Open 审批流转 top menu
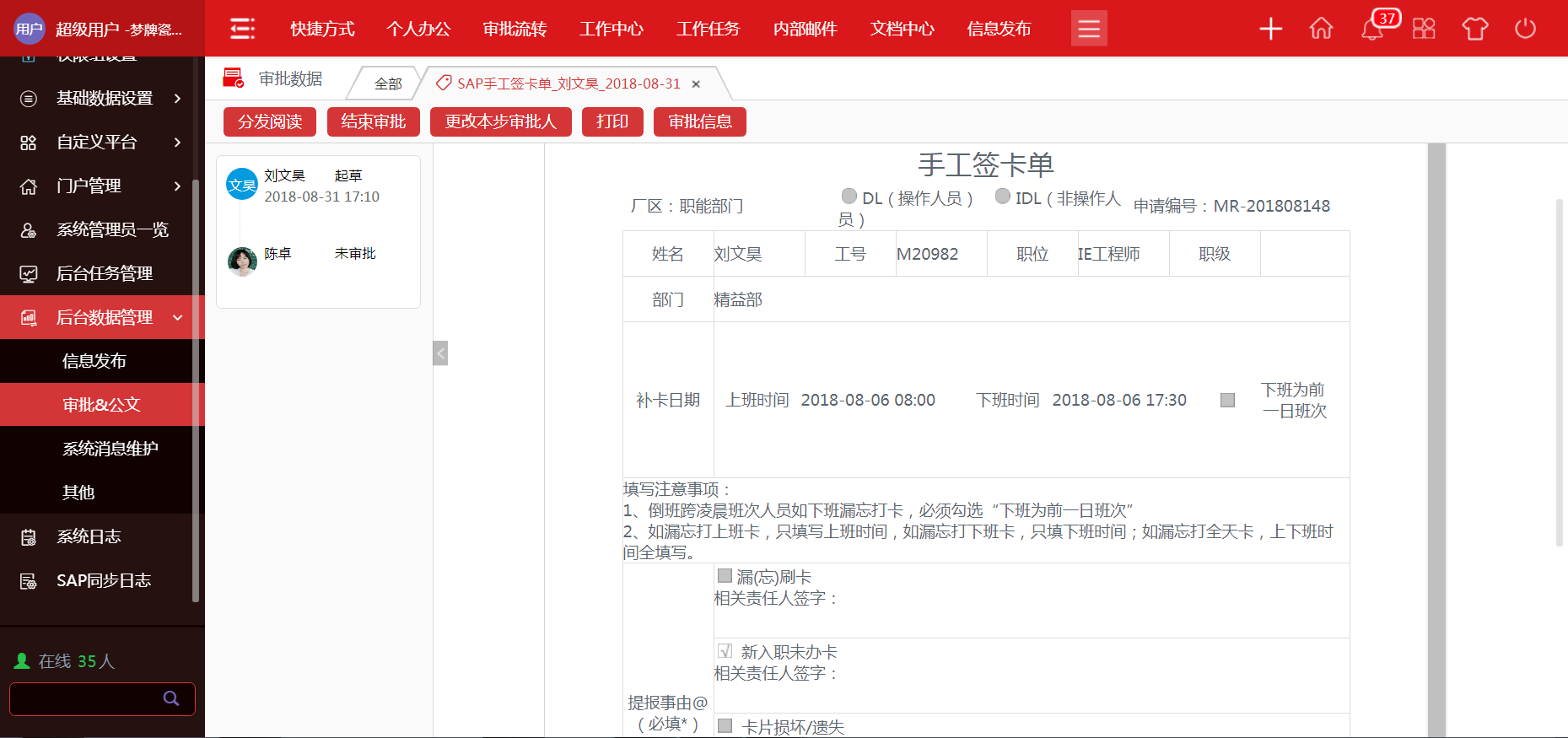Viewport: 1568px width, 738px height. pyautogui.click(x=515, y=29)
